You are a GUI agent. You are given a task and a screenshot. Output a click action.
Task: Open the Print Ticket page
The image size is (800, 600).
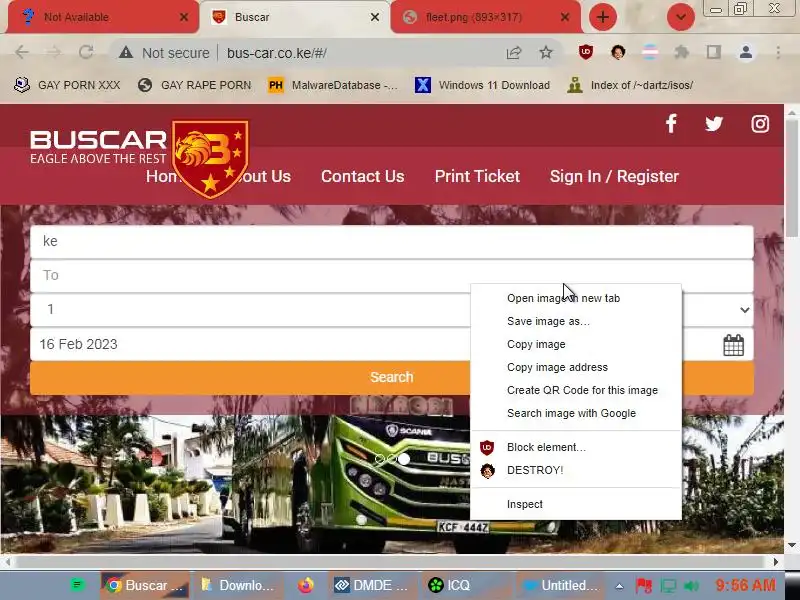tap(477, 177)
